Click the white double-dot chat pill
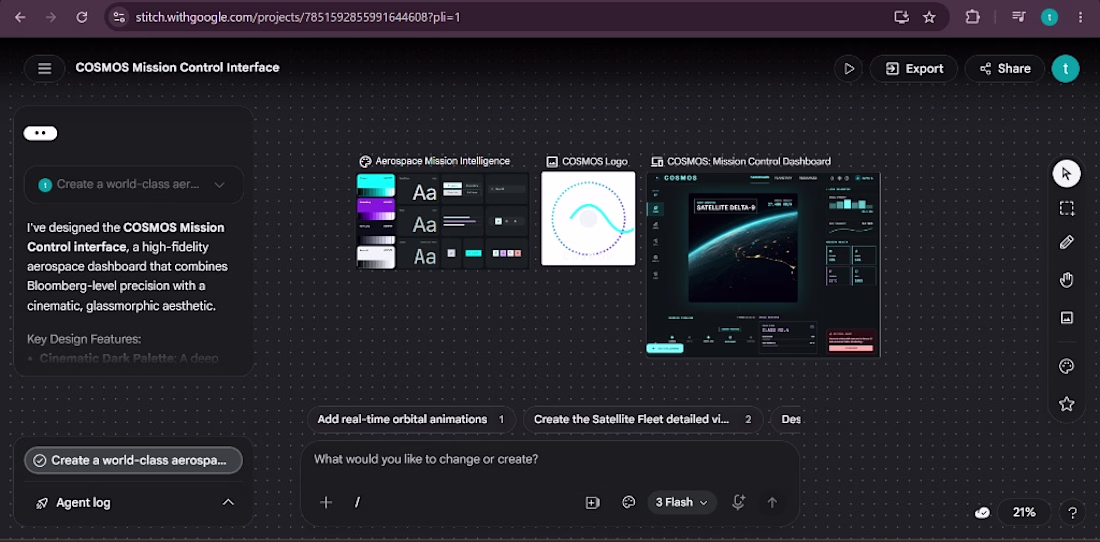The height and width of the screenshot is (542, 1100). pyautogui.click(x=40, y=133)
